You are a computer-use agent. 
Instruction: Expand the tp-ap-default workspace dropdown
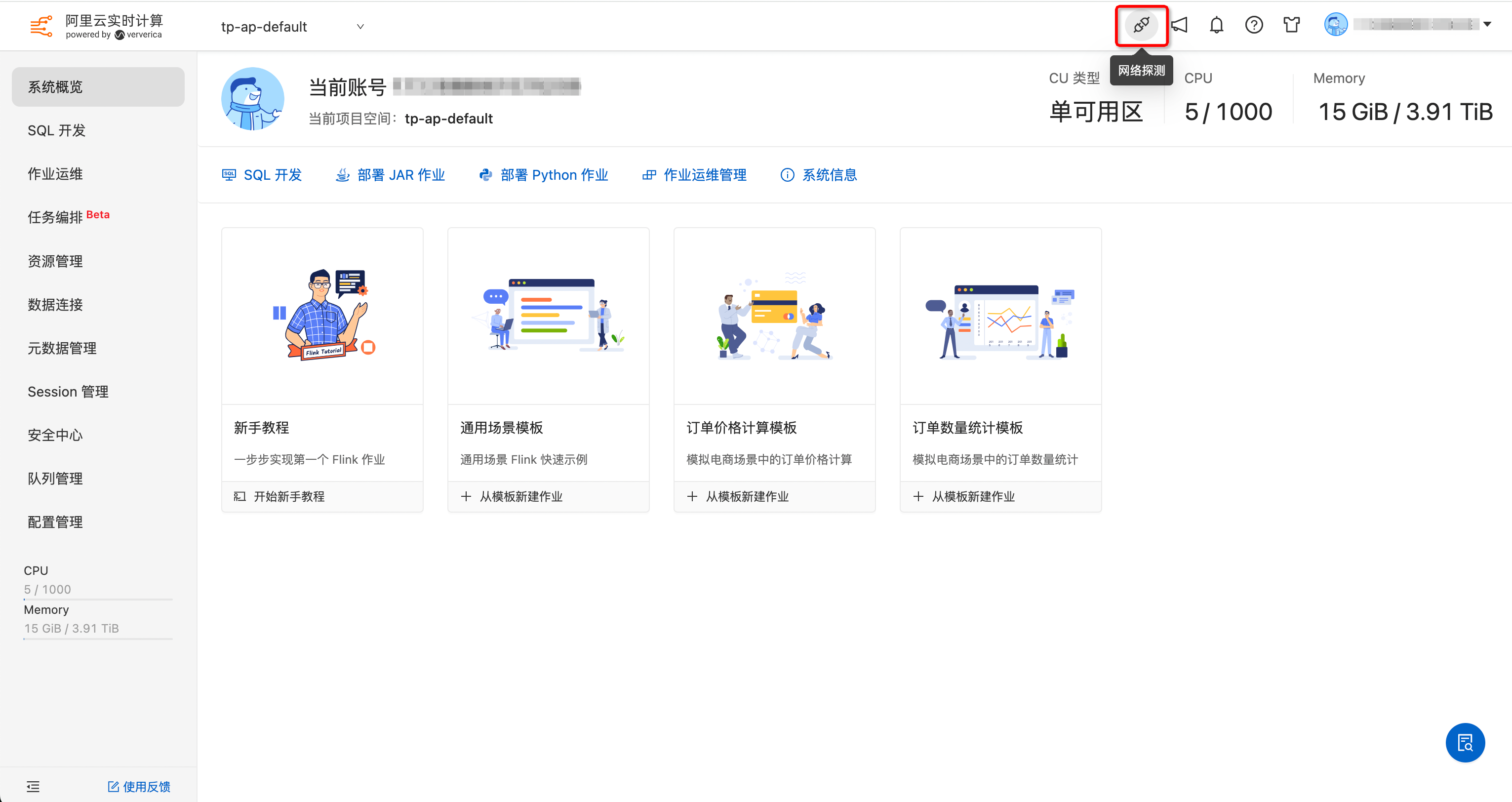(360, 26)
